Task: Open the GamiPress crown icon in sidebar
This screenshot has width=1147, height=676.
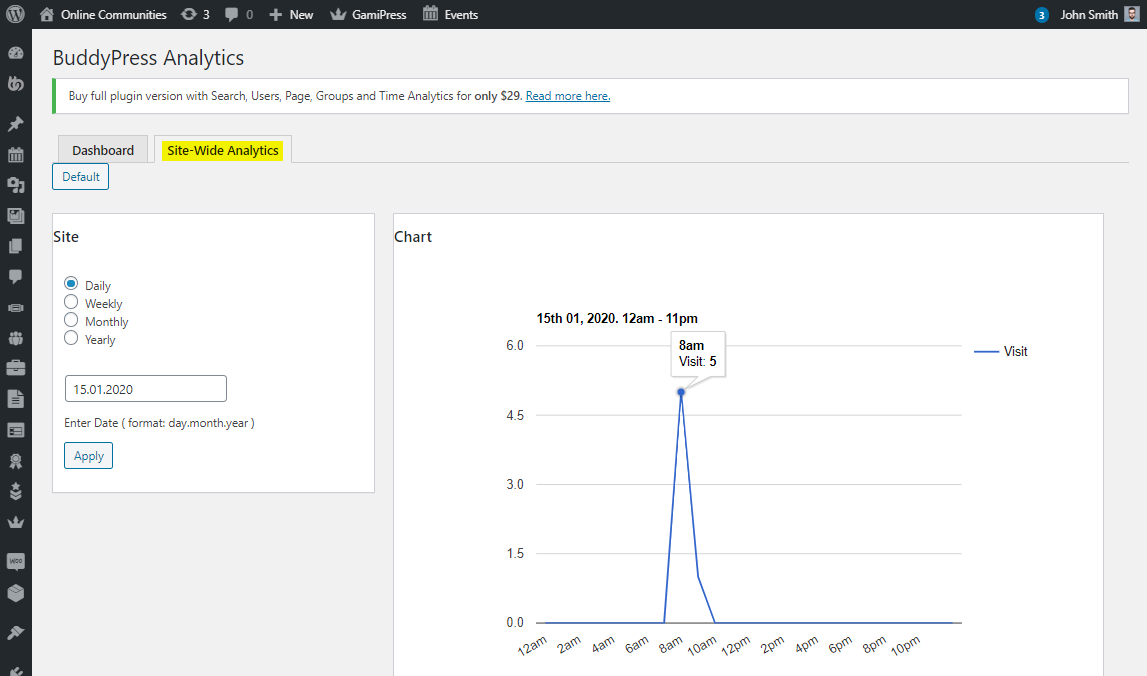Action: [15, 522]
